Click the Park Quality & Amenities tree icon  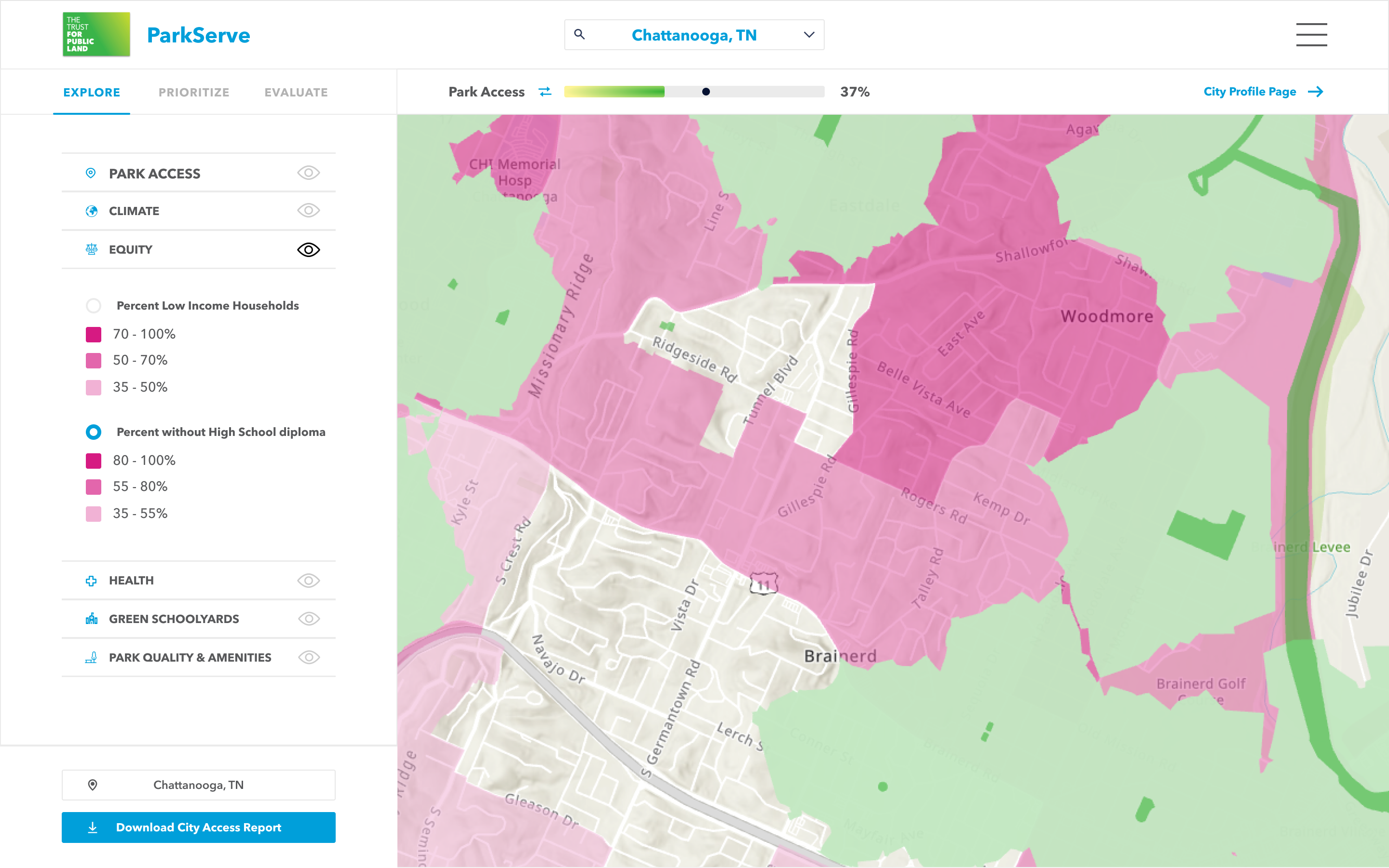(92, 657)
